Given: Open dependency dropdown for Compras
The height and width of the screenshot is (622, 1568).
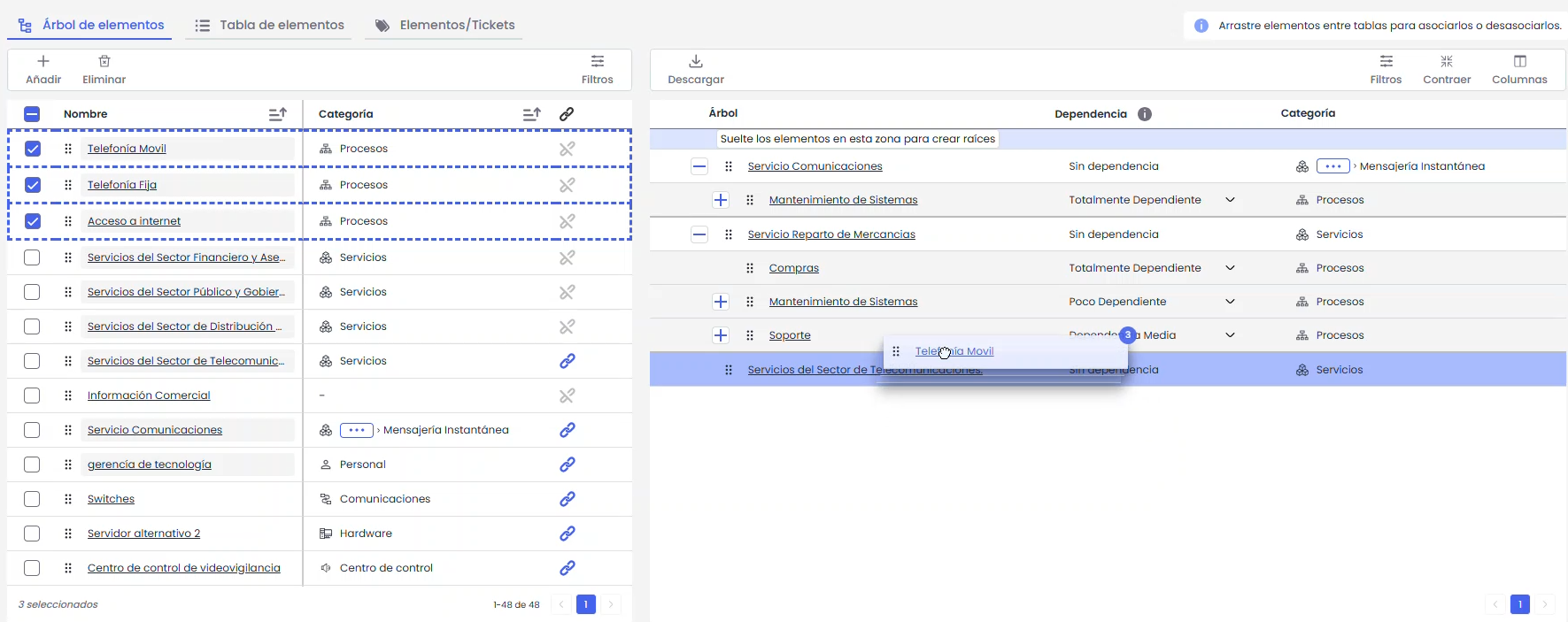Looking at the screenshot, I should click(1230, 268).
